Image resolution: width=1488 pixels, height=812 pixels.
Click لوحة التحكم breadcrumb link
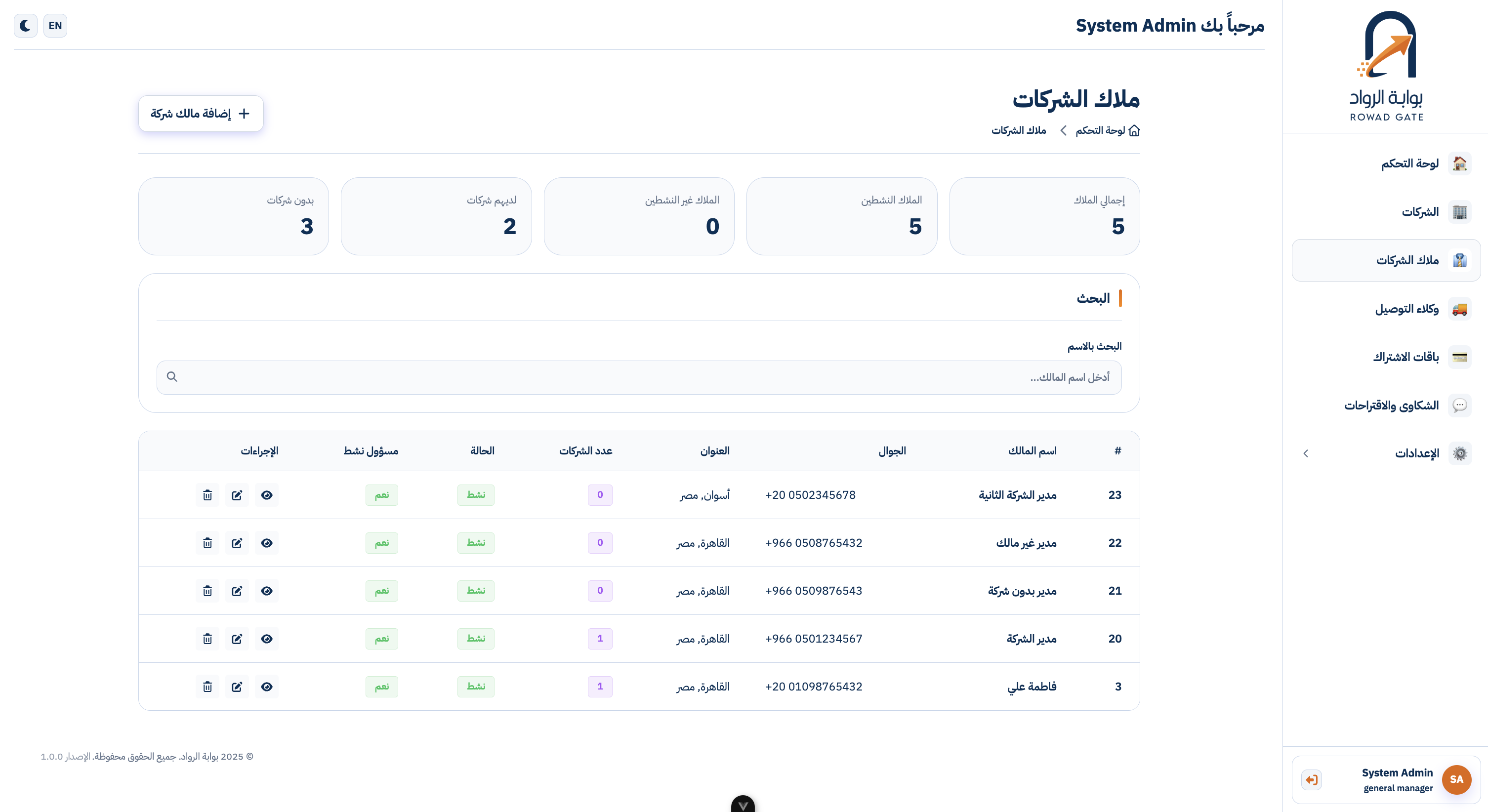coord(1100,130)
